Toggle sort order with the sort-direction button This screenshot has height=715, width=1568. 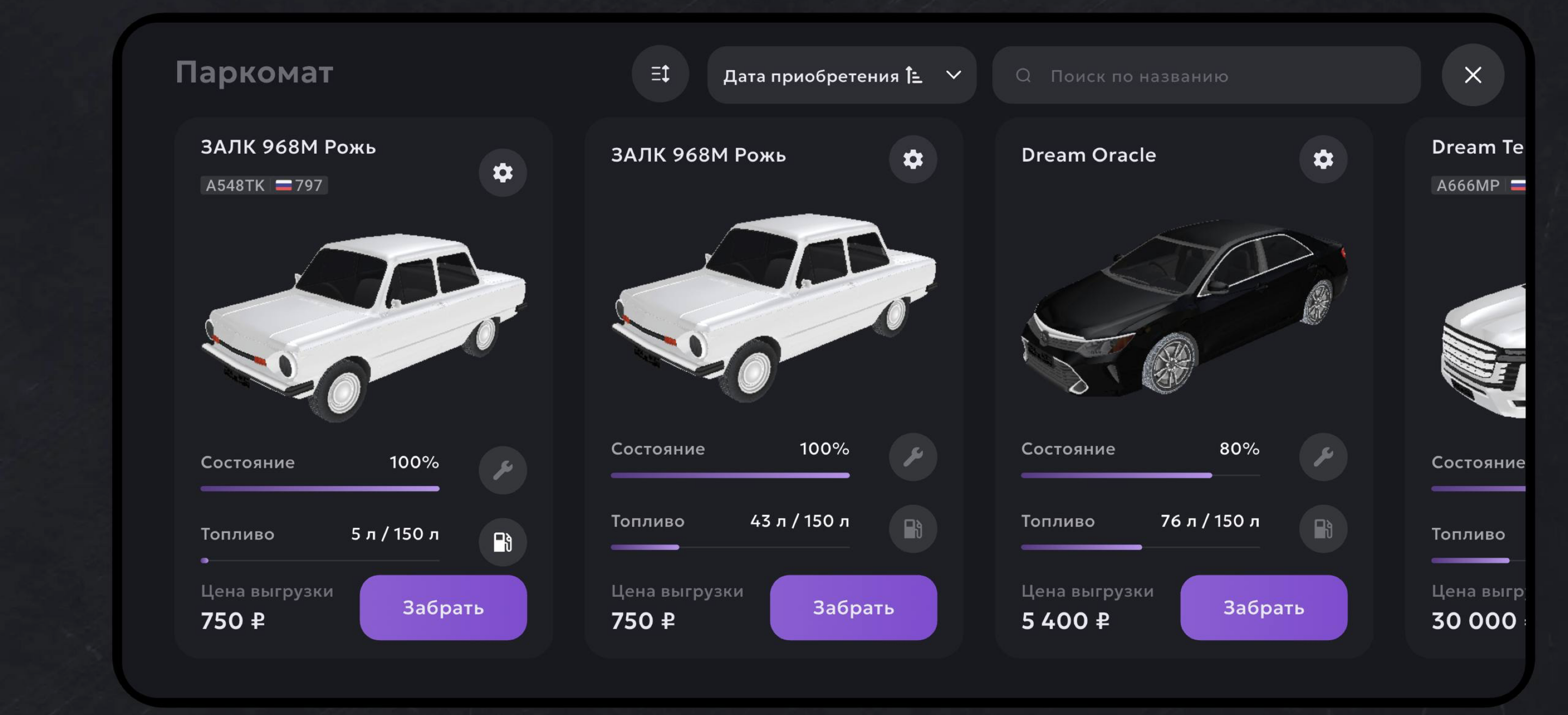tap(660, 75)
